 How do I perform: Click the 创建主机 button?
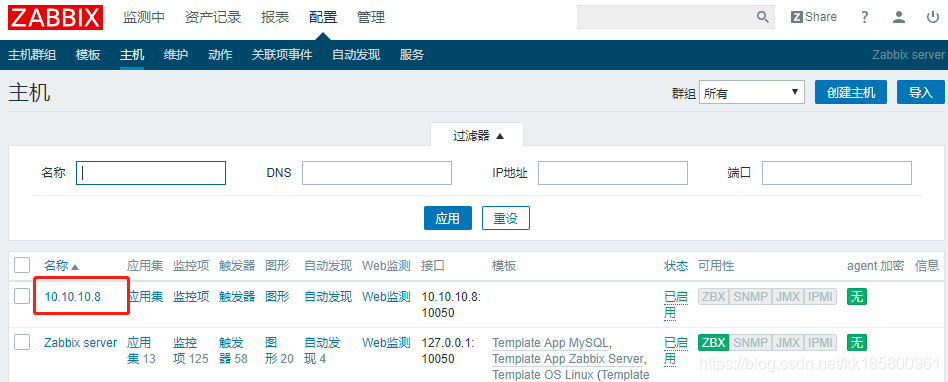[x=851, y=92]
